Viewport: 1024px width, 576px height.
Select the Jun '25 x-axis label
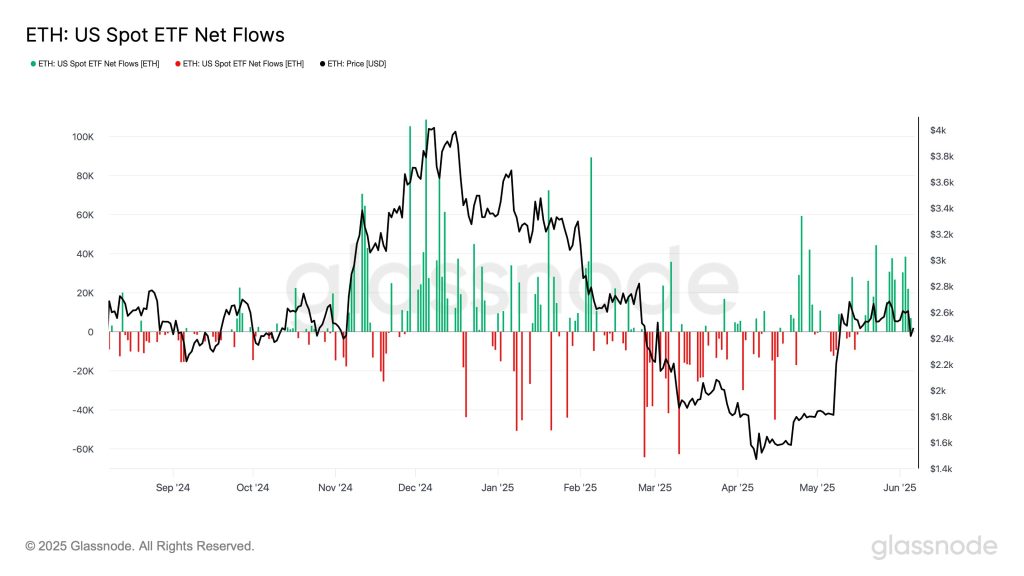900,488
